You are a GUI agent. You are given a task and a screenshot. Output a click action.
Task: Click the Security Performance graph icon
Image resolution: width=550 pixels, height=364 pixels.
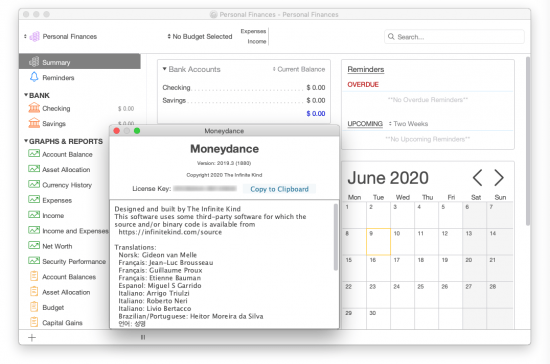[34, 261]
